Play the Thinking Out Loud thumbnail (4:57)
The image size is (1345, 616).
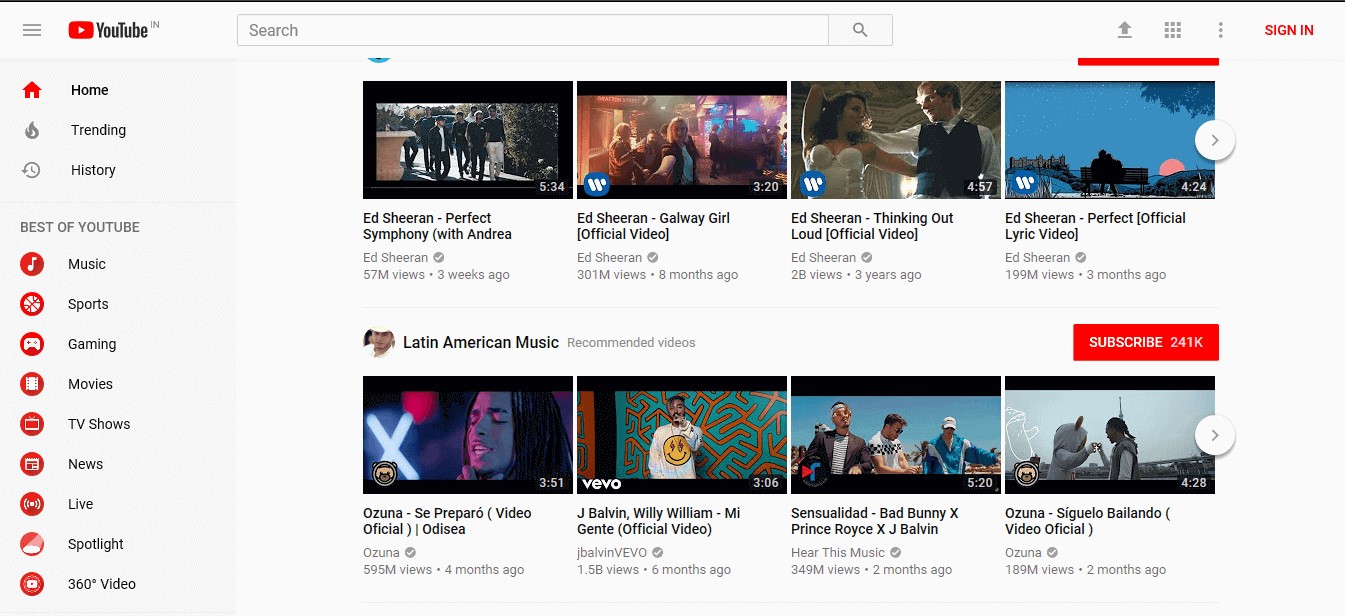[x=896, y=140]
